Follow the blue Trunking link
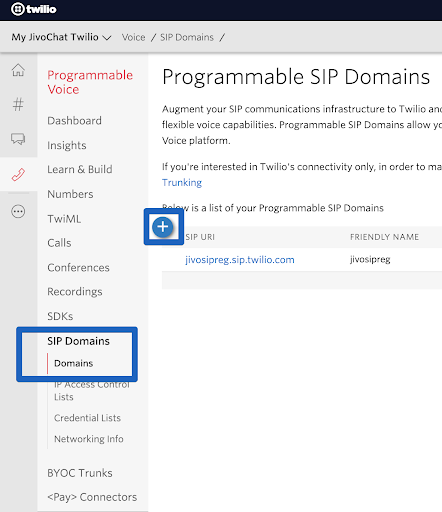The height and width of the screenshot is (512, 442). [182, 182]
